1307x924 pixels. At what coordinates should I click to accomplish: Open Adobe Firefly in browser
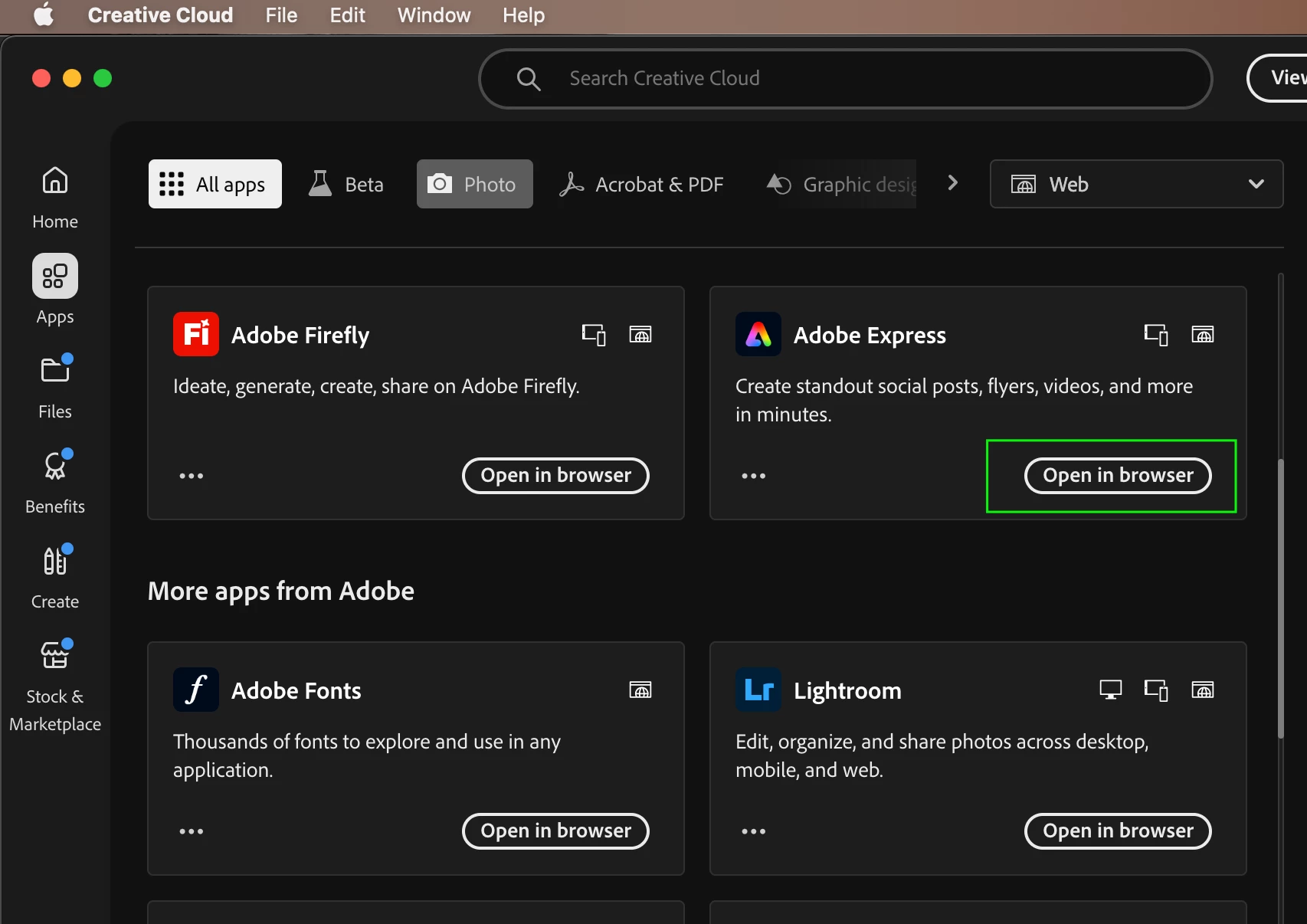tap(555, 476)
